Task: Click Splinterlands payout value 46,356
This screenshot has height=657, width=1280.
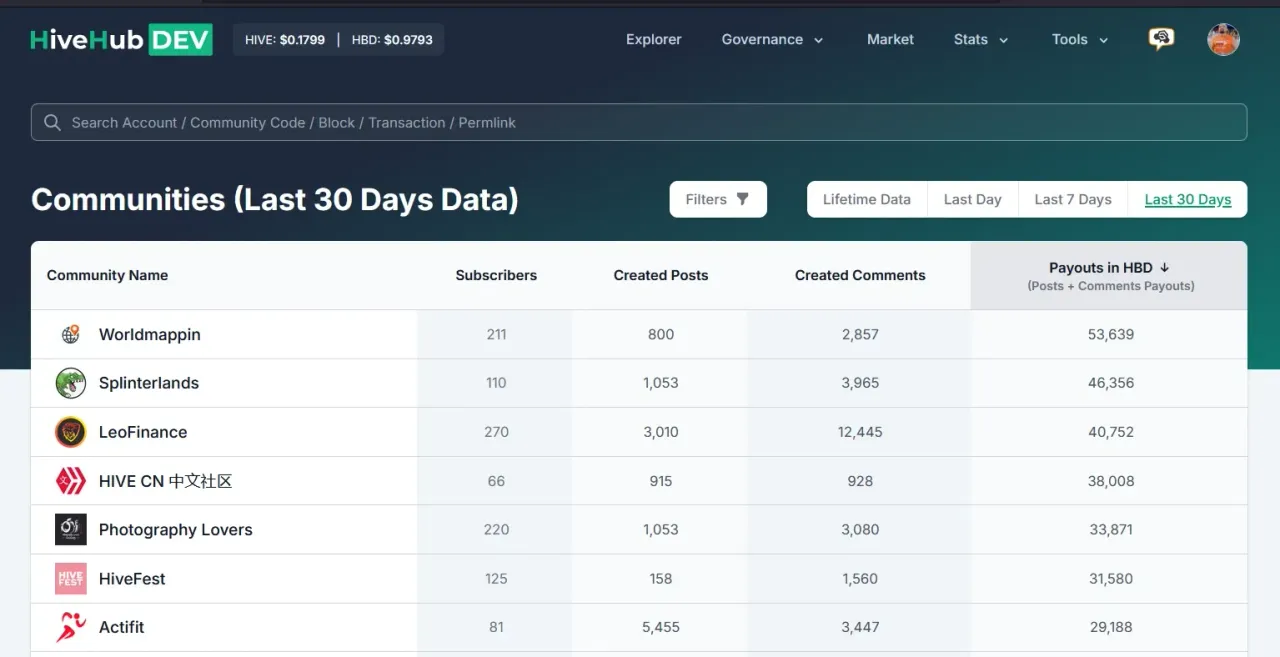Action: click(x=1111, y=383)
